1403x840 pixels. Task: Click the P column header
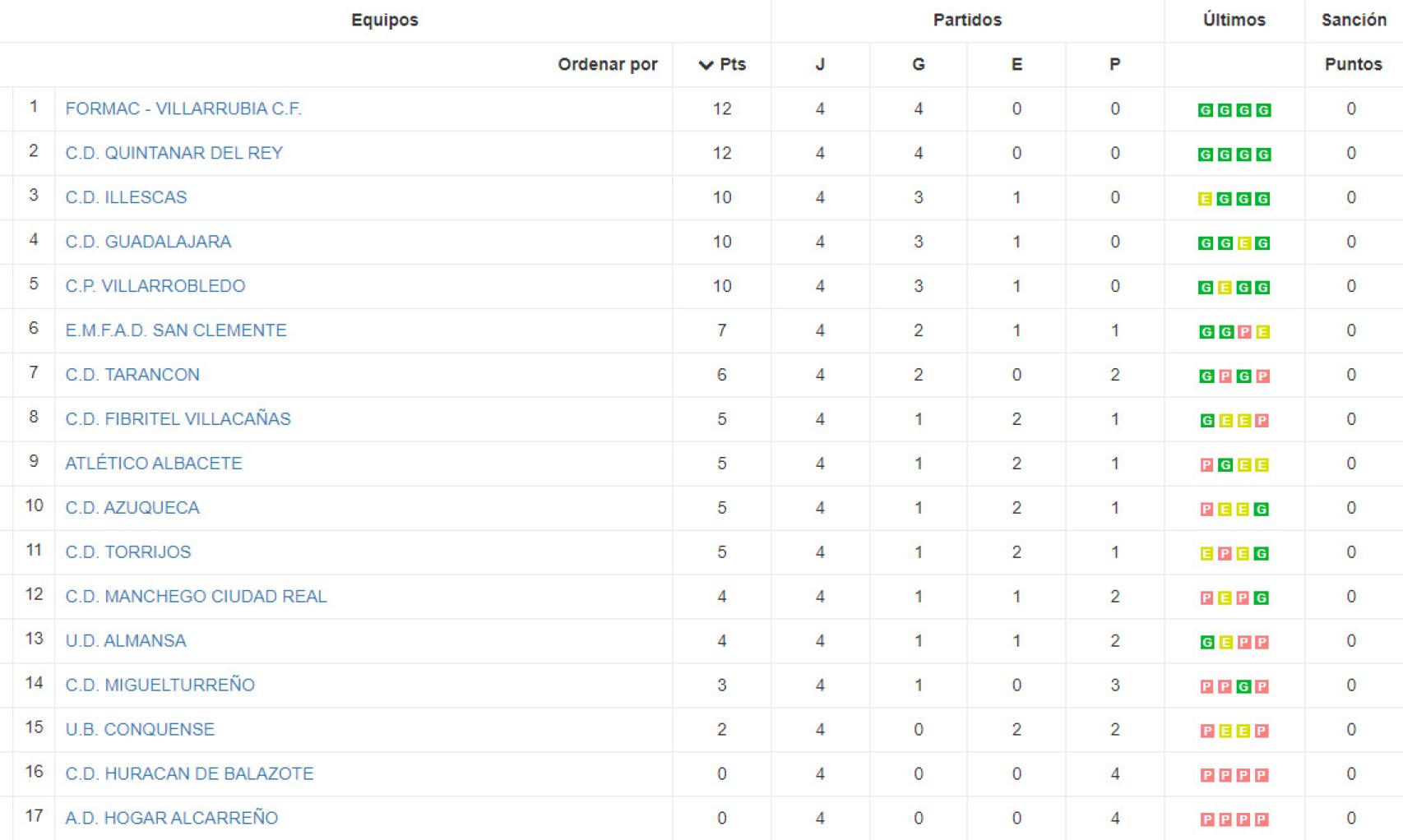[1115, 64]
